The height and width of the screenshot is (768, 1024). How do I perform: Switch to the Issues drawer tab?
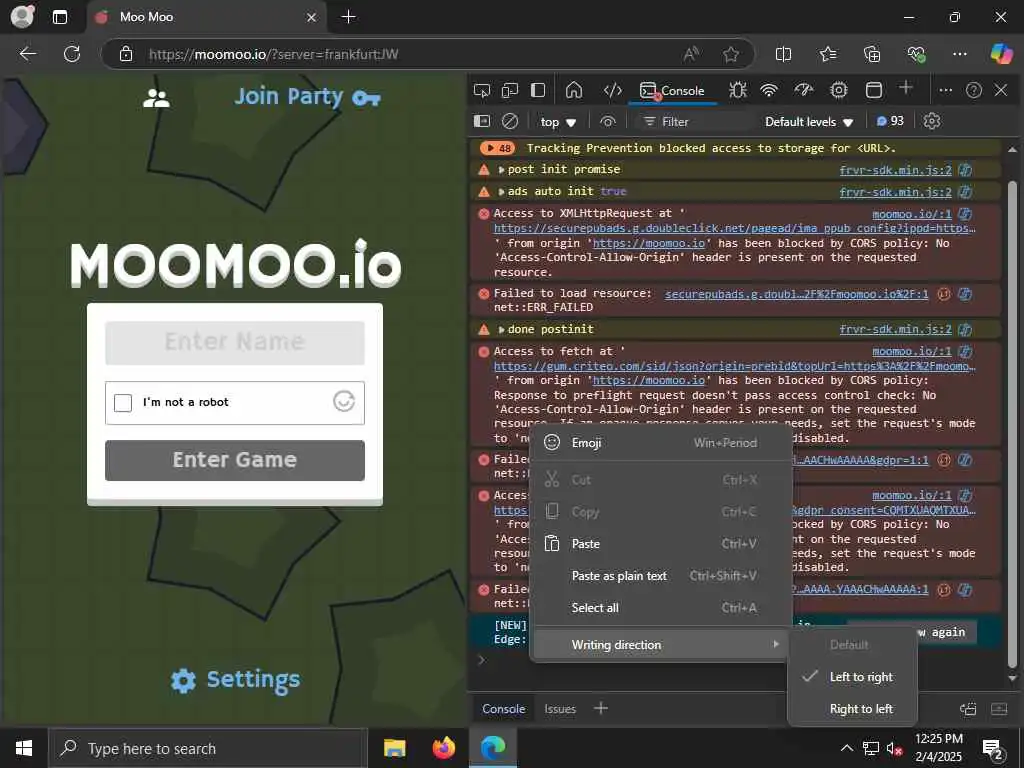click(x=560, y=709)
